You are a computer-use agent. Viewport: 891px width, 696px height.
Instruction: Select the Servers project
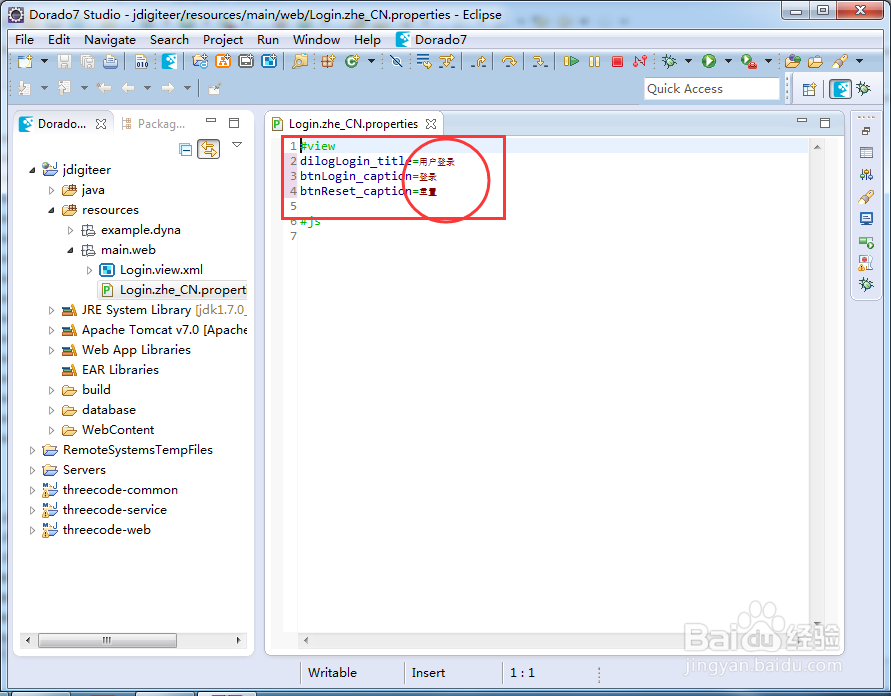(x=74, y=470)
